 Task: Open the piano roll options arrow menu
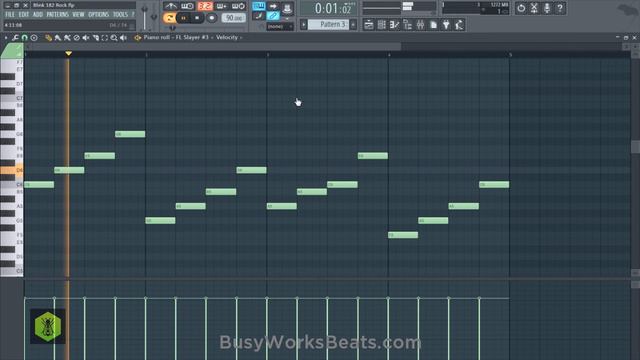(6, 38)
